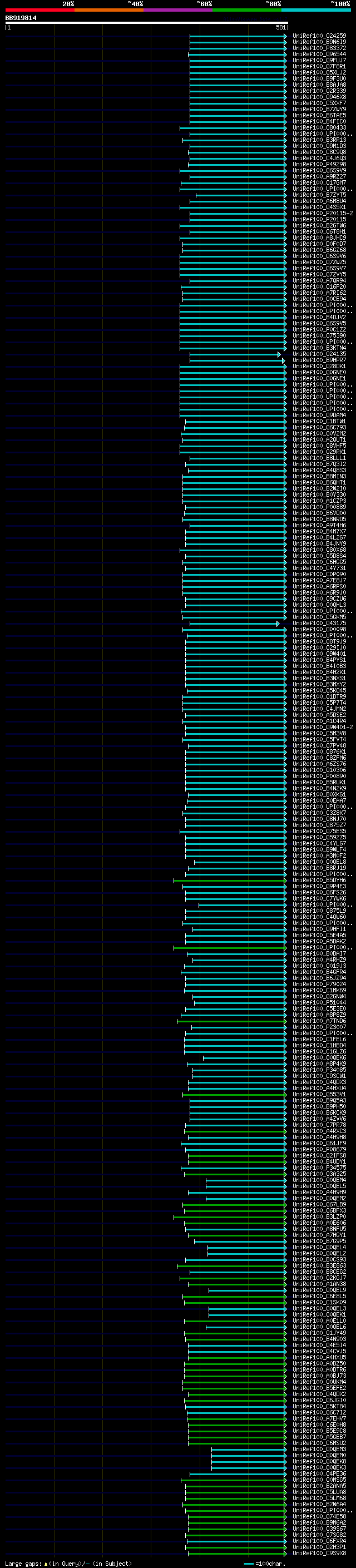The width and height of the screenshot is (356, 1568).
Task: Select the UniRef100_Q7PV48 label
Action: click(319, 746)
